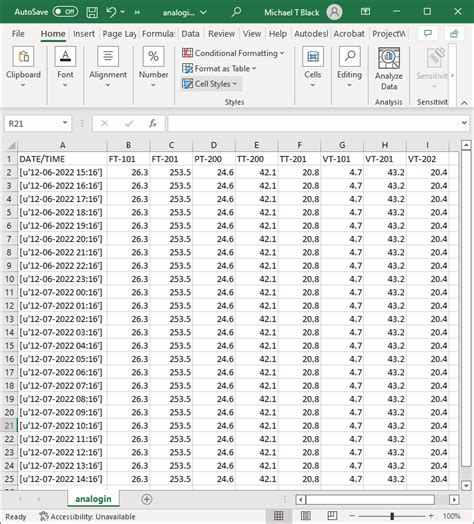474x524 pixels.
Task: Click the Save disk icon
Action: (92, 12)
